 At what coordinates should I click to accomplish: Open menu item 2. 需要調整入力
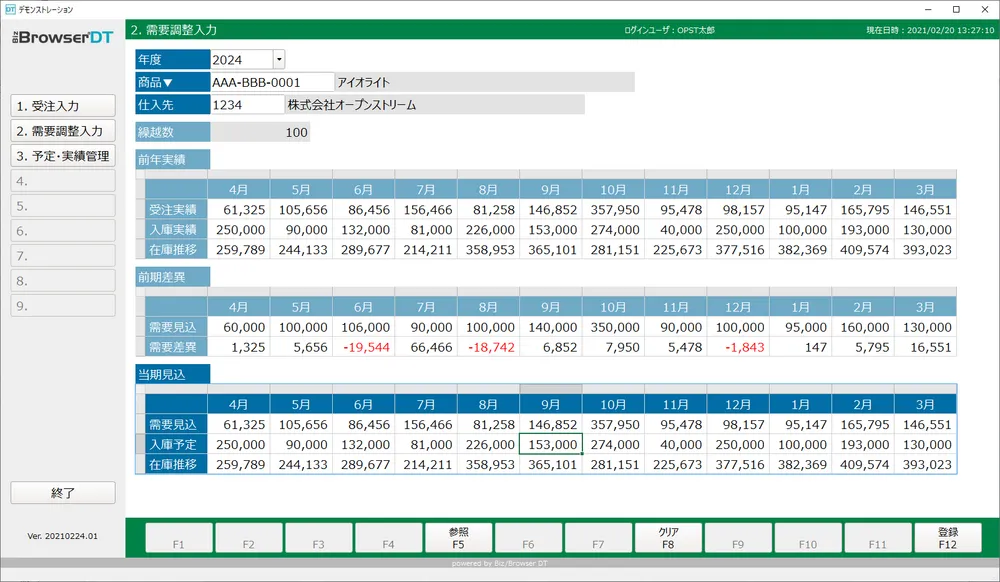coord(63,130)
